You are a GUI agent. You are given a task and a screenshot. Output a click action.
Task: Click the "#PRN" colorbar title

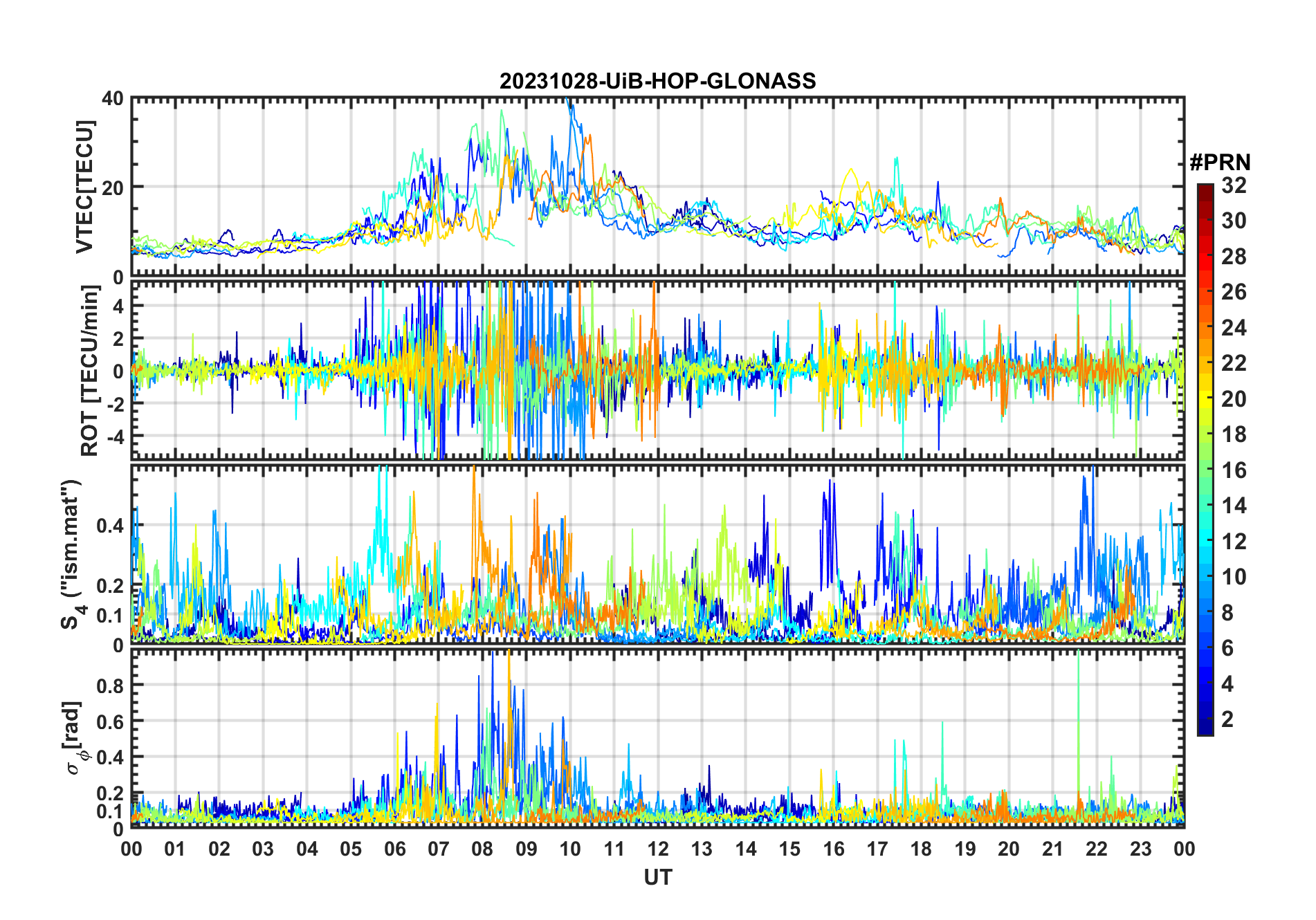1220,163
